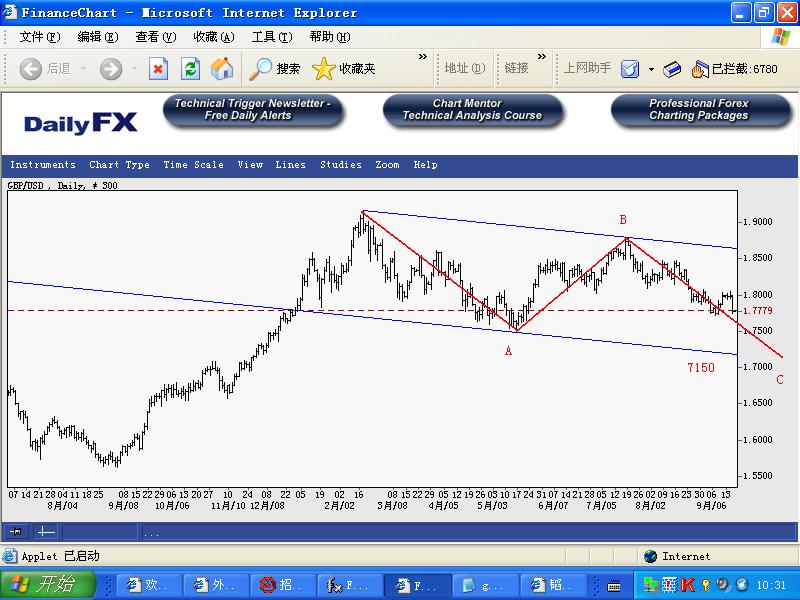Viewport: 800px width, 600px height.
Task: Open the 文件(F) menu
Action: [40, 37]
